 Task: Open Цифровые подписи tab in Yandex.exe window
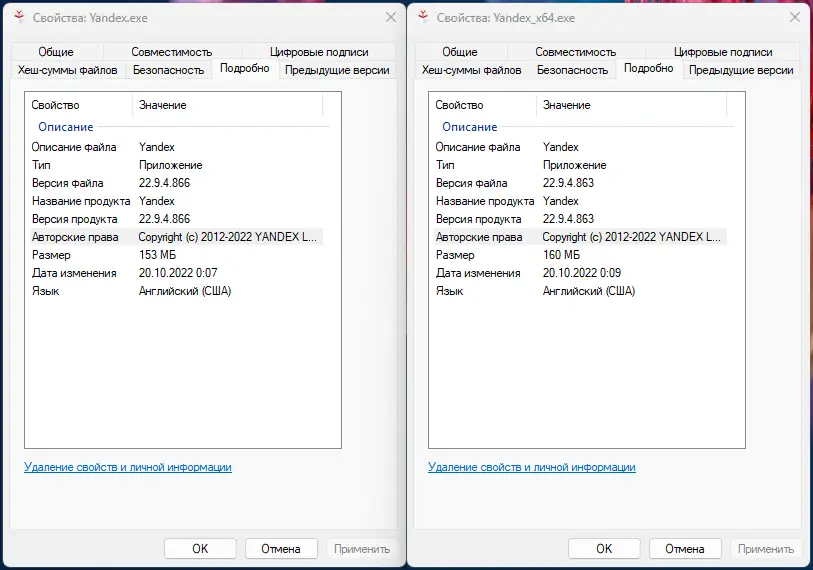coord(319,52)
